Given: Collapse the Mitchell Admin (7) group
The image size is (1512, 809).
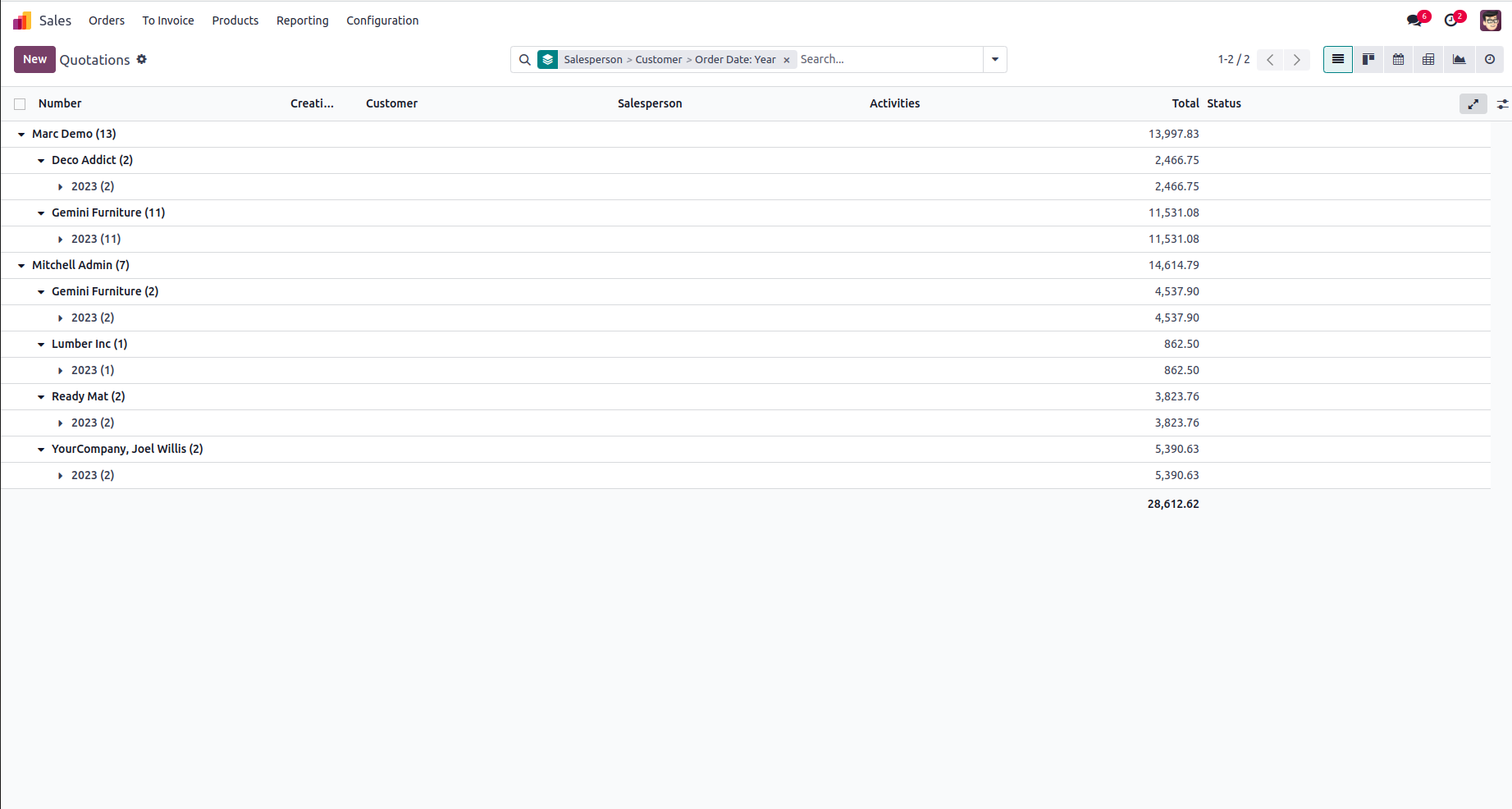Looking at the screenshot, I should coord(21,265).
